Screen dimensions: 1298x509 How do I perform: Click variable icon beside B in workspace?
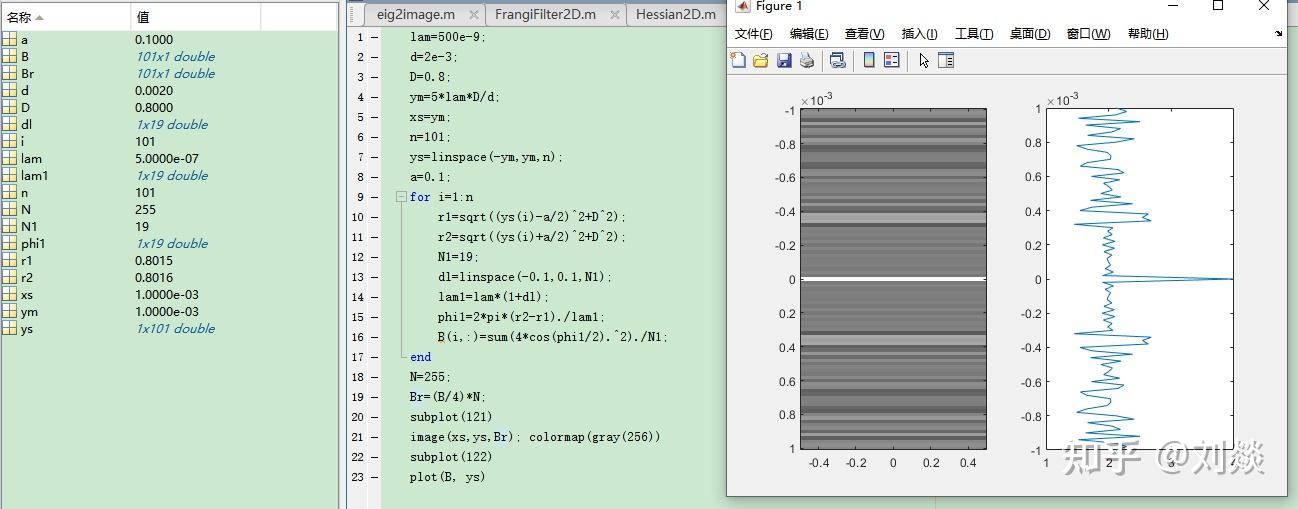9,57
